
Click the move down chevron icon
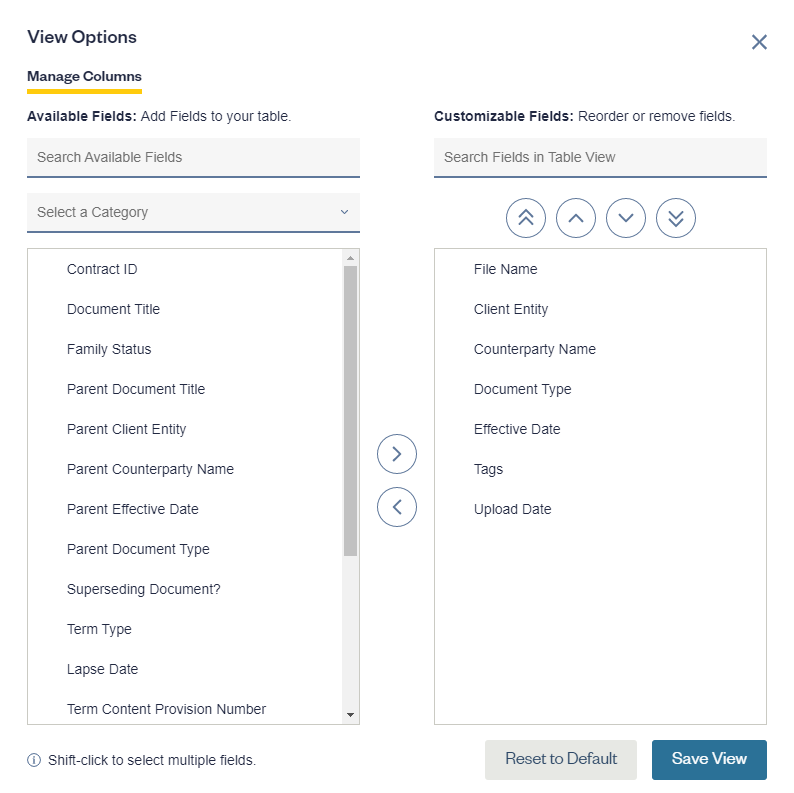pyautogui.click(x=626, y=218)
